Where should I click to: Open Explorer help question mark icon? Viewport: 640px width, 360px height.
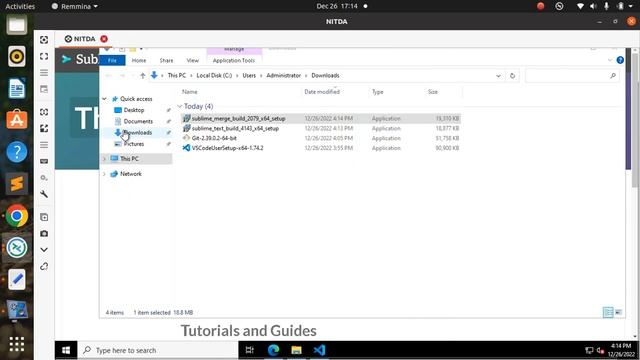pos(620,60)
